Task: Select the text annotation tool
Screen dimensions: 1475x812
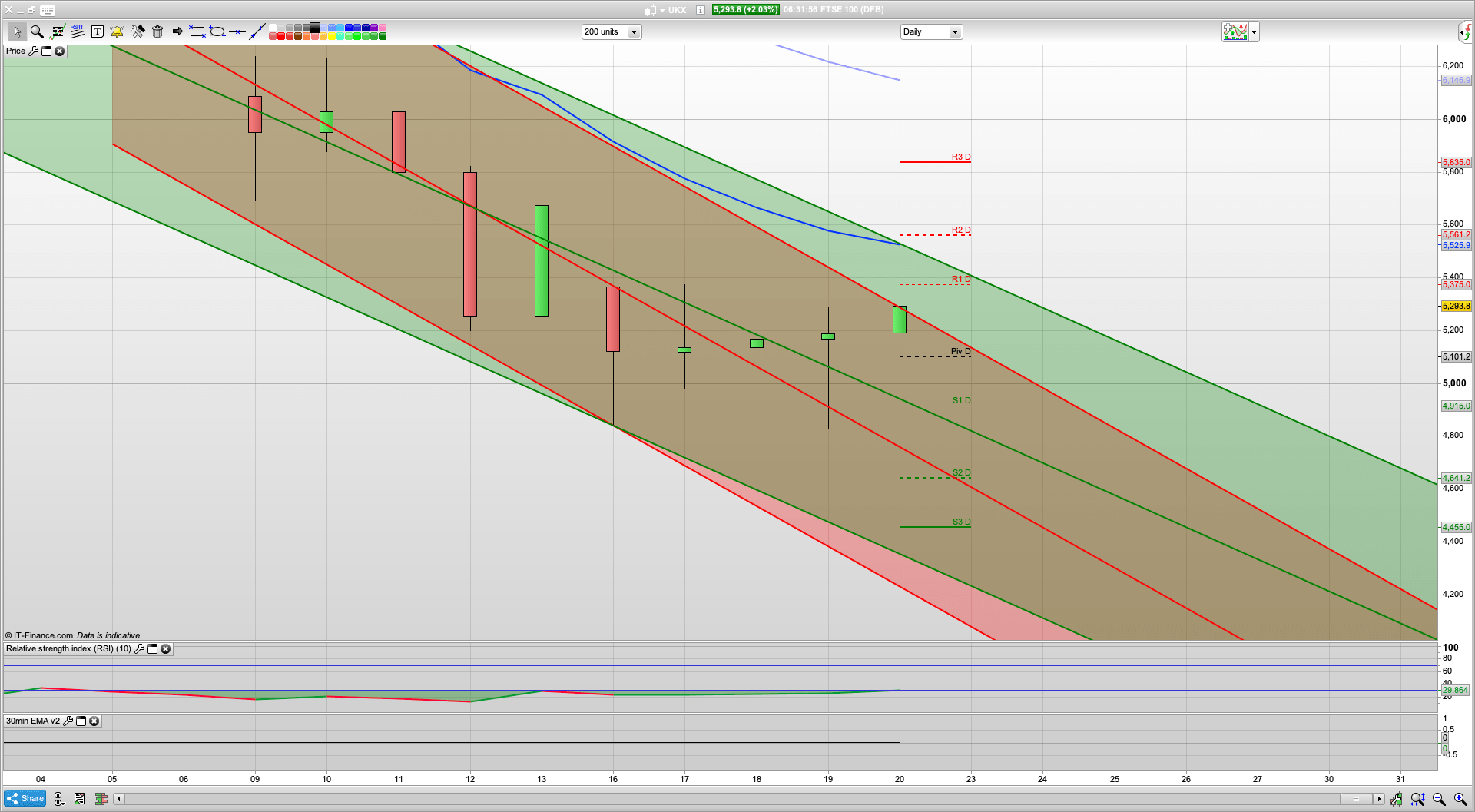Action: [x=98, y=31]
